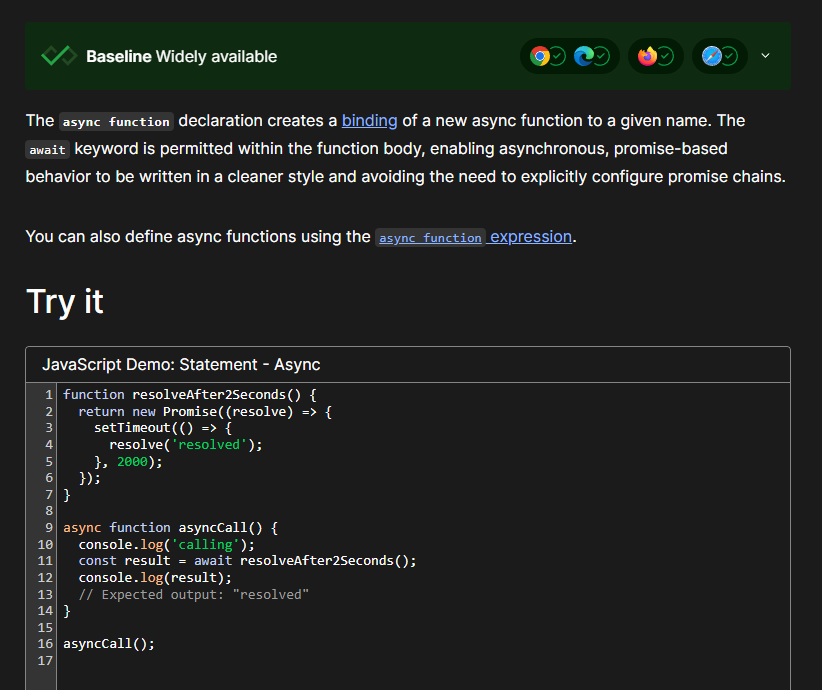Click the Edge browser icon

(x=583, y=56)
